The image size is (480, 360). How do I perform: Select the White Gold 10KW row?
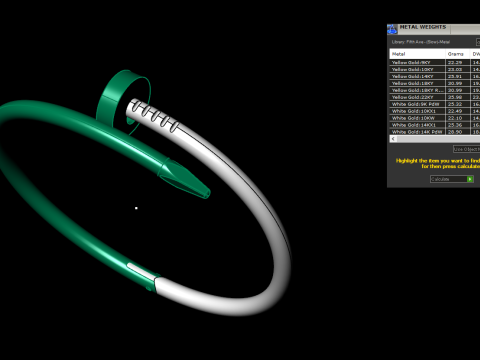click(x=435, y=118)
